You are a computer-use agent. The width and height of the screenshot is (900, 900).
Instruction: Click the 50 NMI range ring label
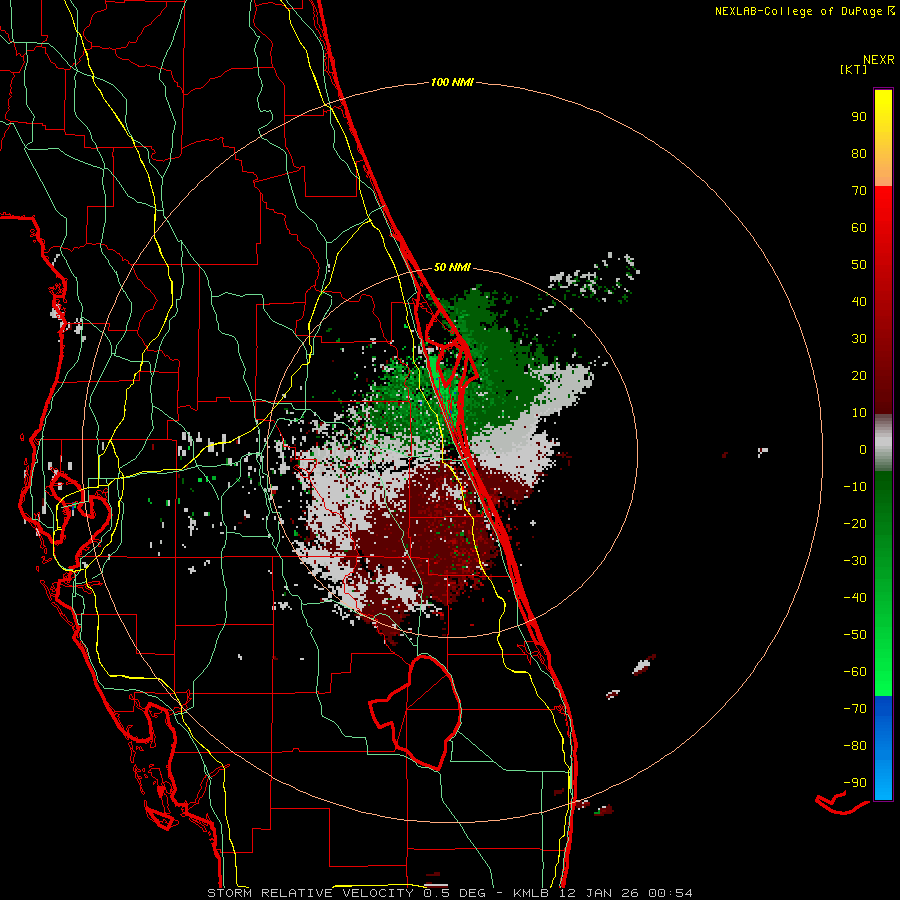[452, 267]
